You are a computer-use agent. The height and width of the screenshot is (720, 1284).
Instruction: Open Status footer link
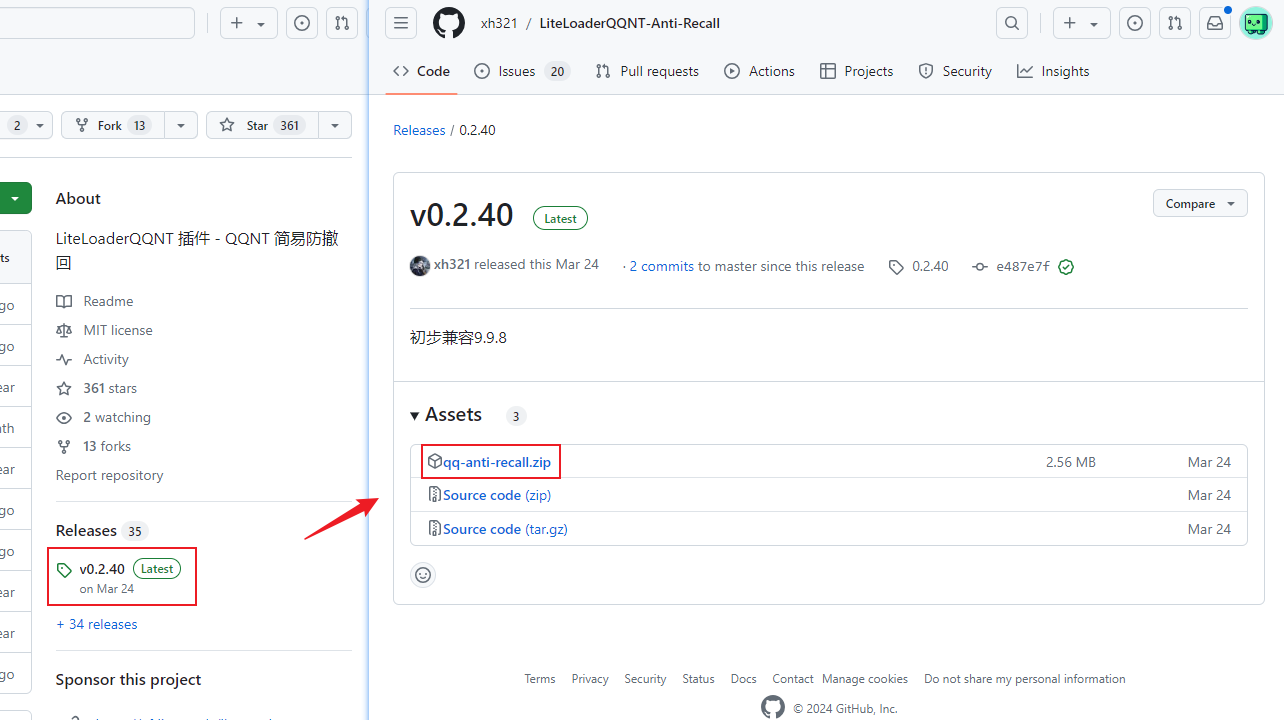(698, 679)
